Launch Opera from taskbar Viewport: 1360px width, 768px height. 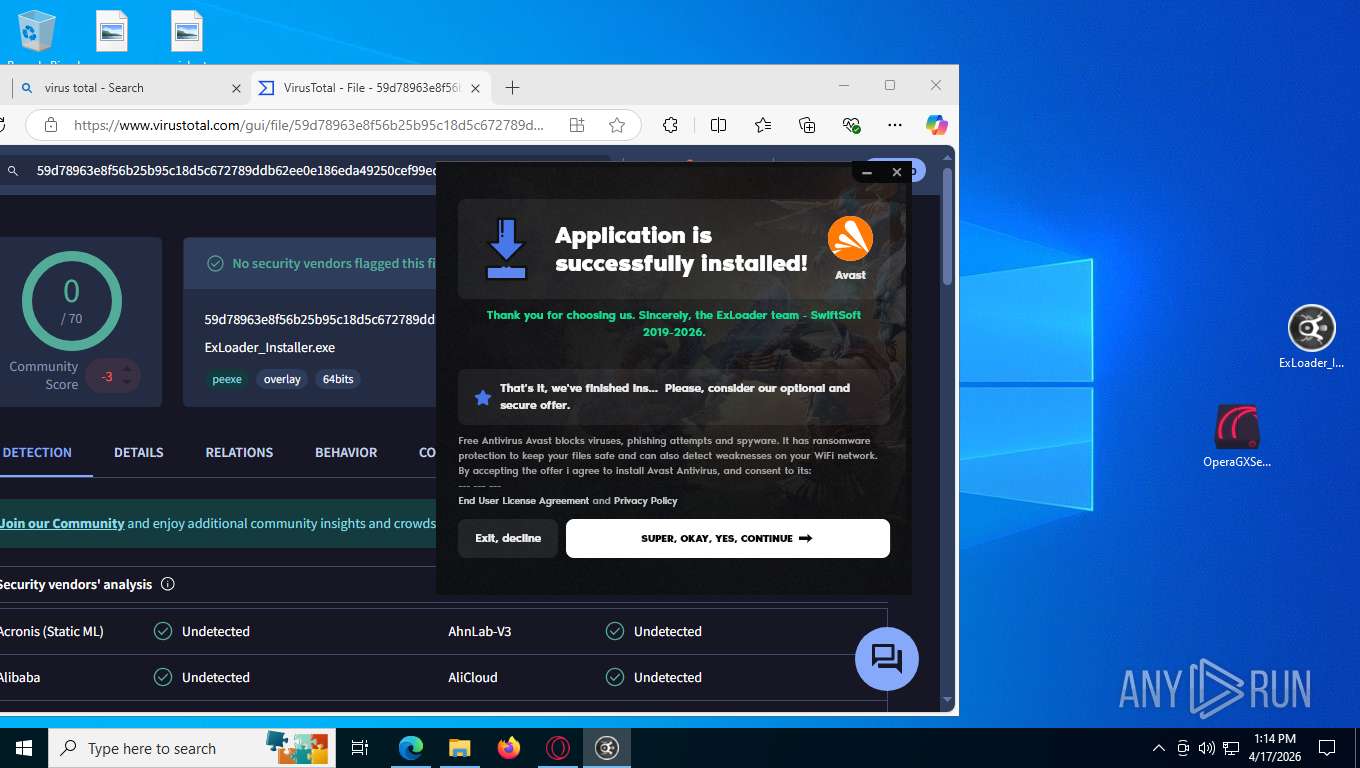[x=558, y=748]
